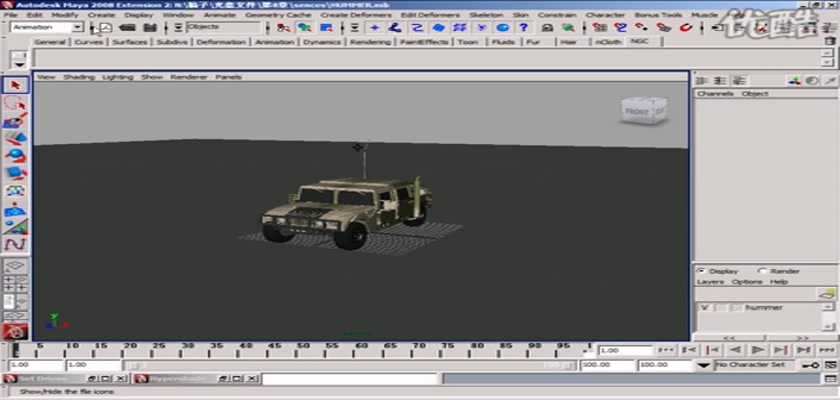Viewport: 840px width, 400px height.
Task: Play the animation backwards
Action: point(736,350)
